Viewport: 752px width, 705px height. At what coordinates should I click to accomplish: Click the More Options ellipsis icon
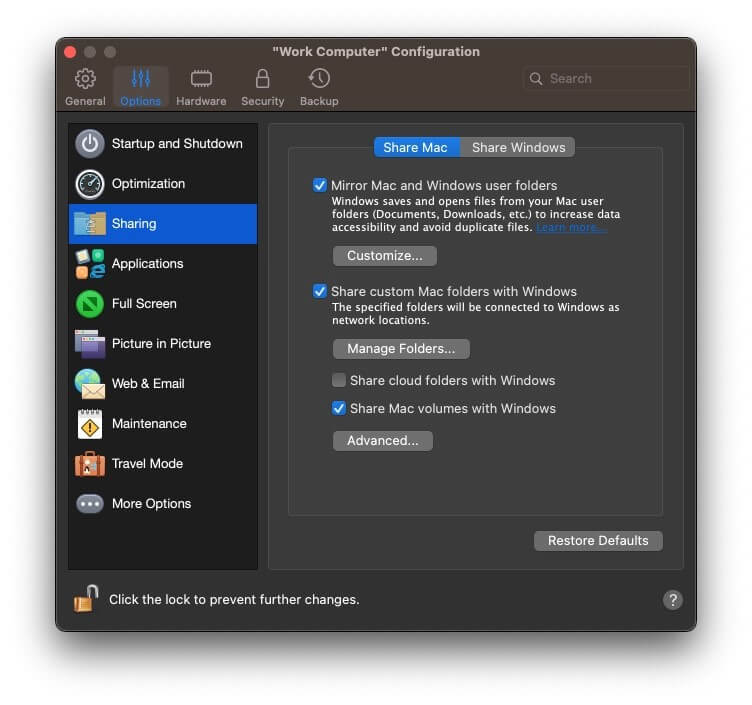90,504
